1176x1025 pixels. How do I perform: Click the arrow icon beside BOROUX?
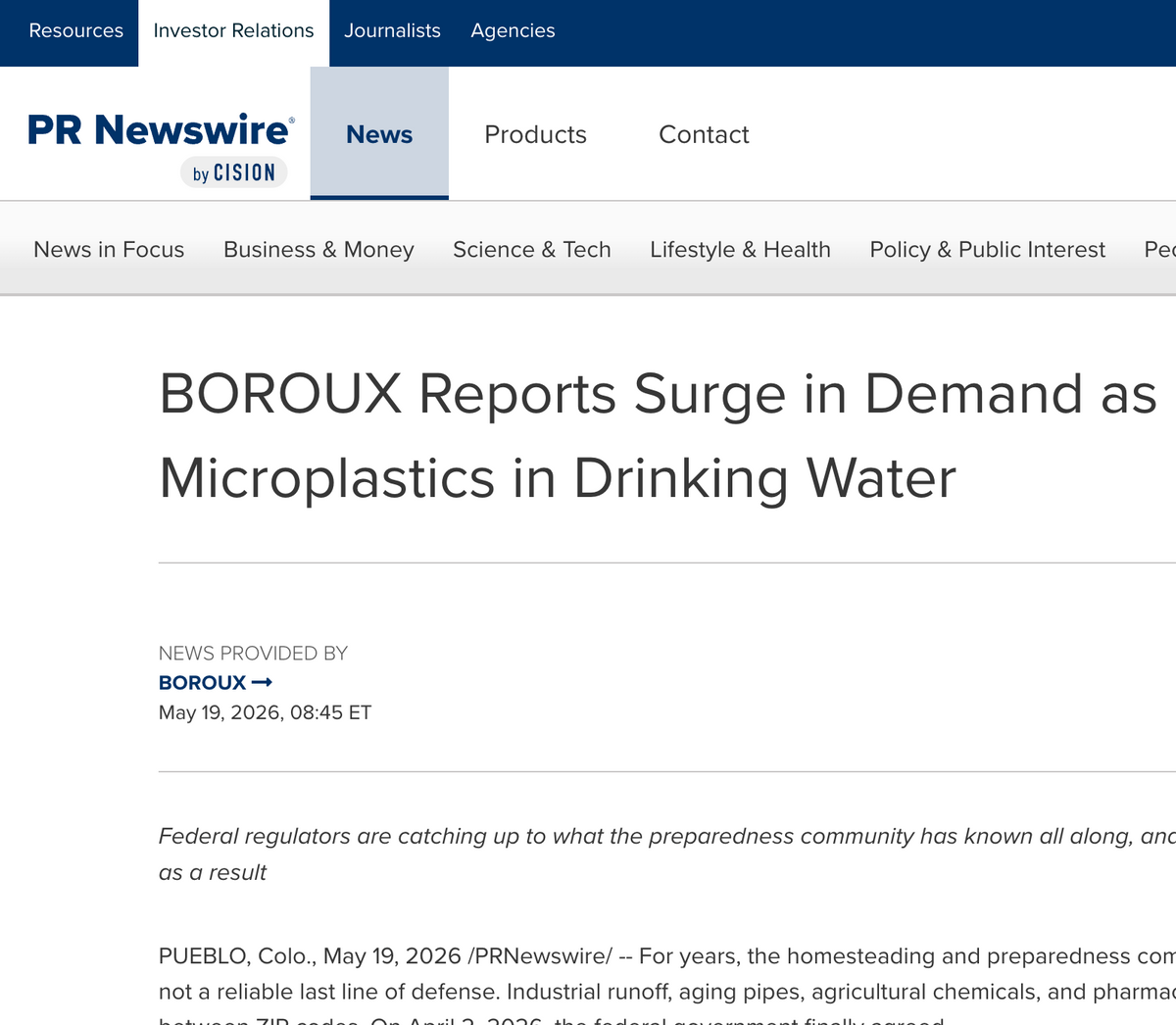click(262, 682)
